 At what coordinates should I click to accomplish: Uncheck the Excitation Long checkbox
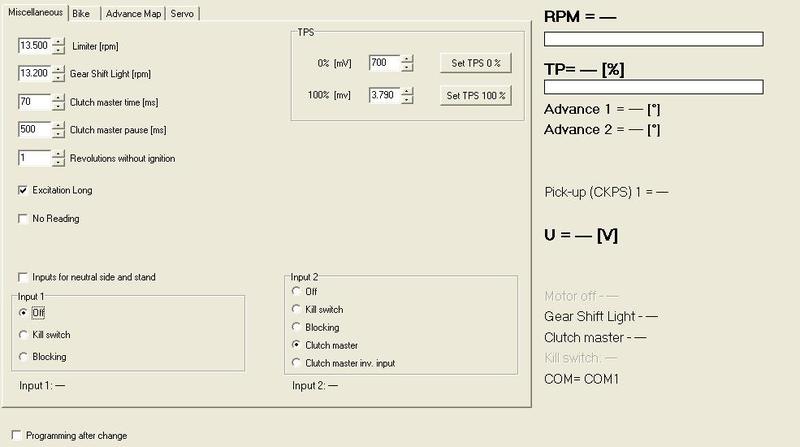(23, 190)
